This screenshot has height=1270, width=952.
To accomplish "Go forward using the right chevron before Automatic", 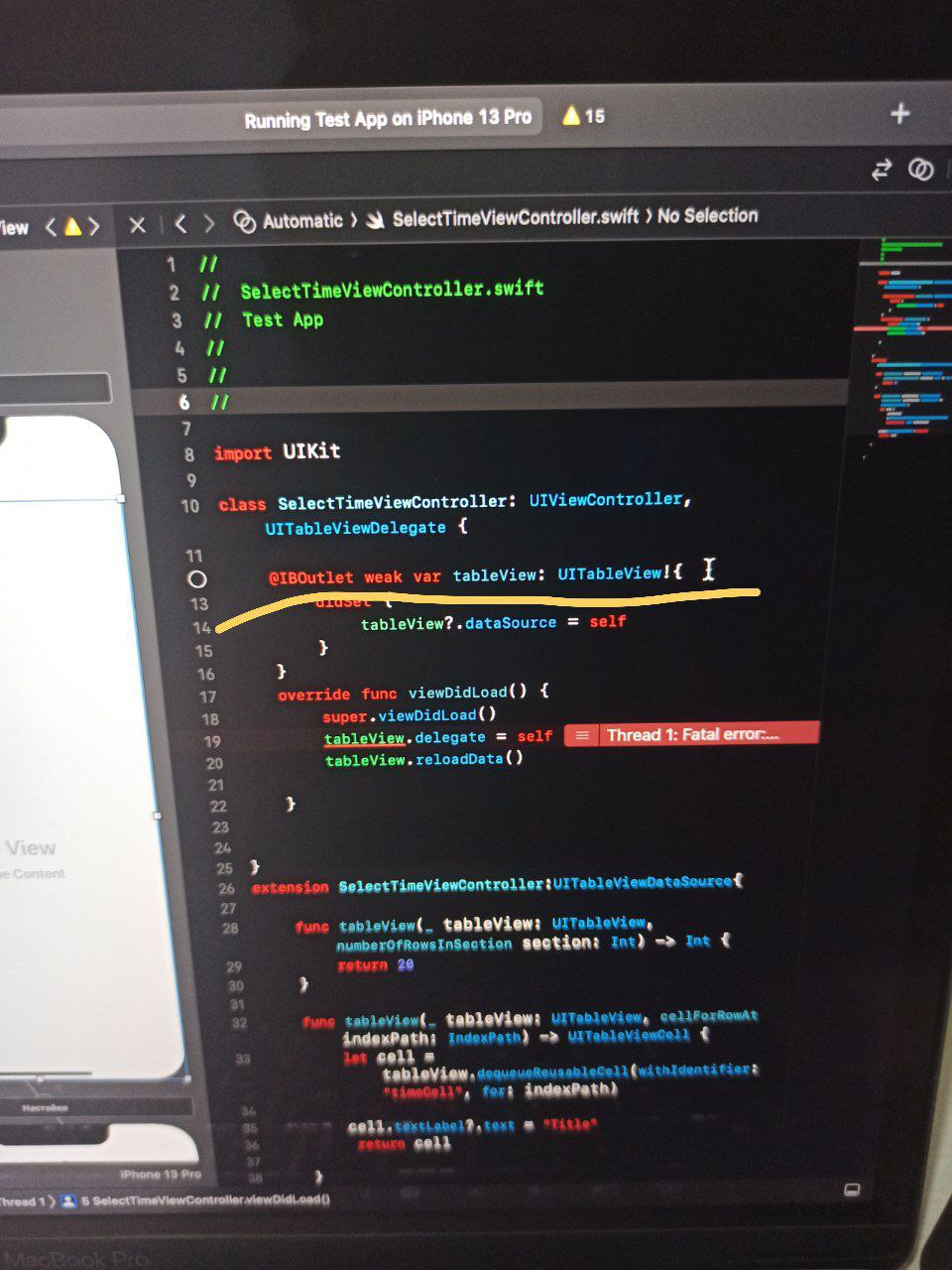I will [x=208, y=223].
